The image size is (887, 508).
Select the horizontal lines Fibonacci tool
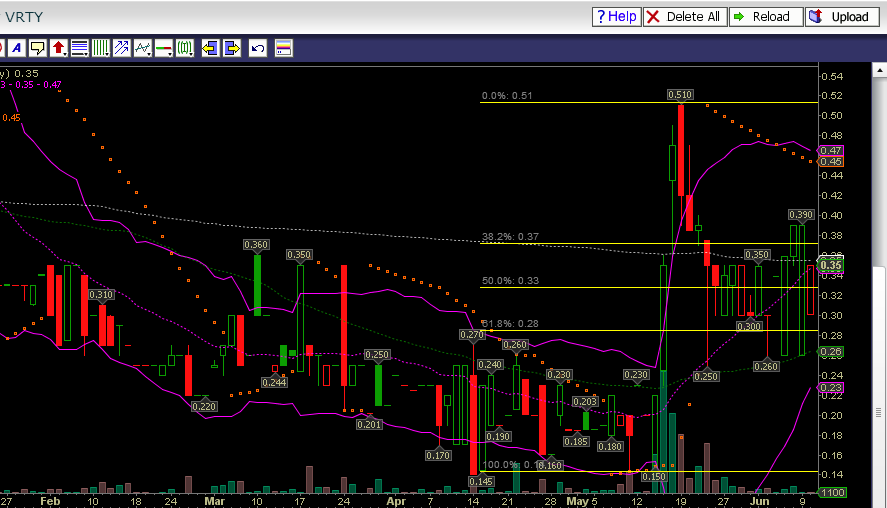(x=78, y=48)
